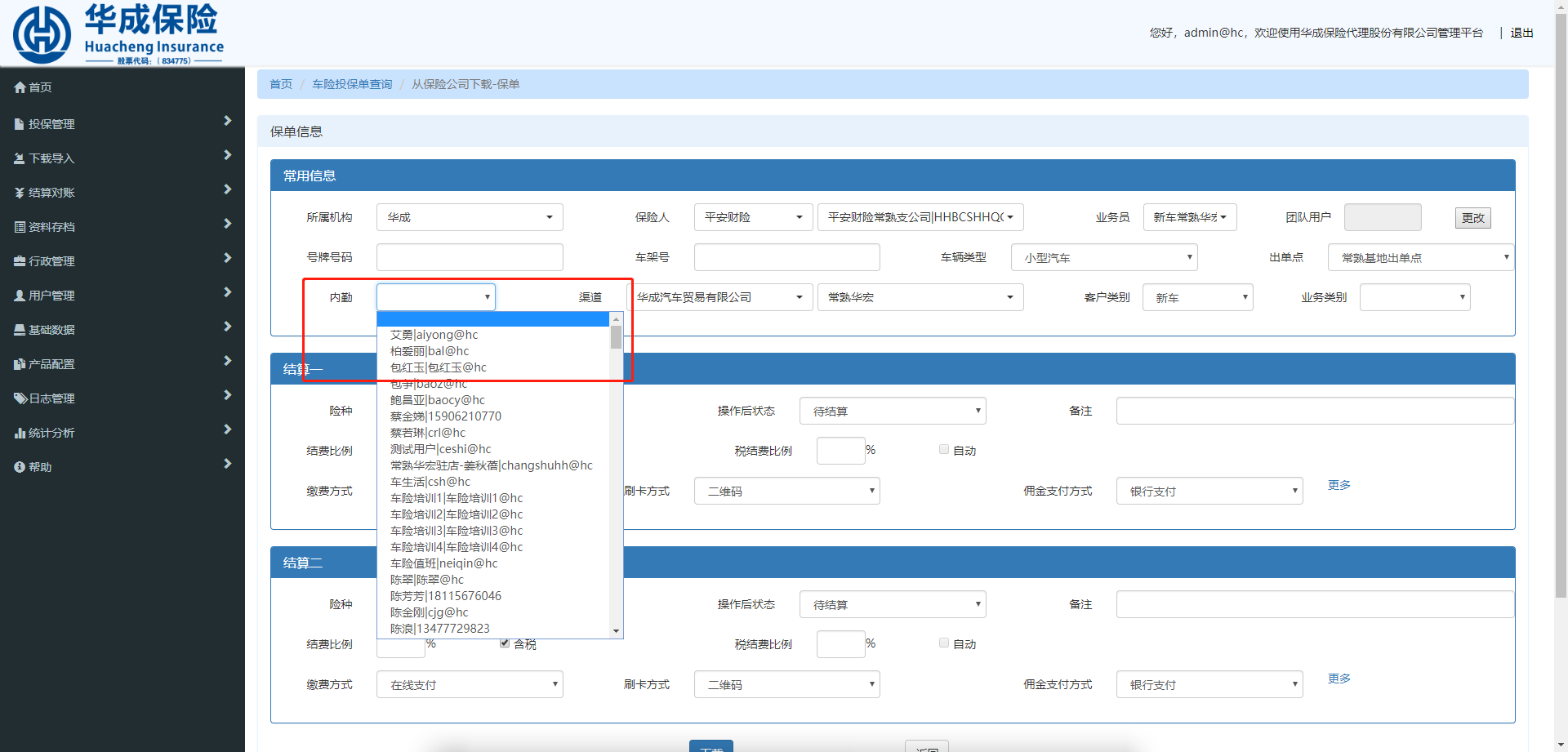Click the 更改 button
Image resolution: width=1568 pixels, height=752 pixels.
[1472, 218]
